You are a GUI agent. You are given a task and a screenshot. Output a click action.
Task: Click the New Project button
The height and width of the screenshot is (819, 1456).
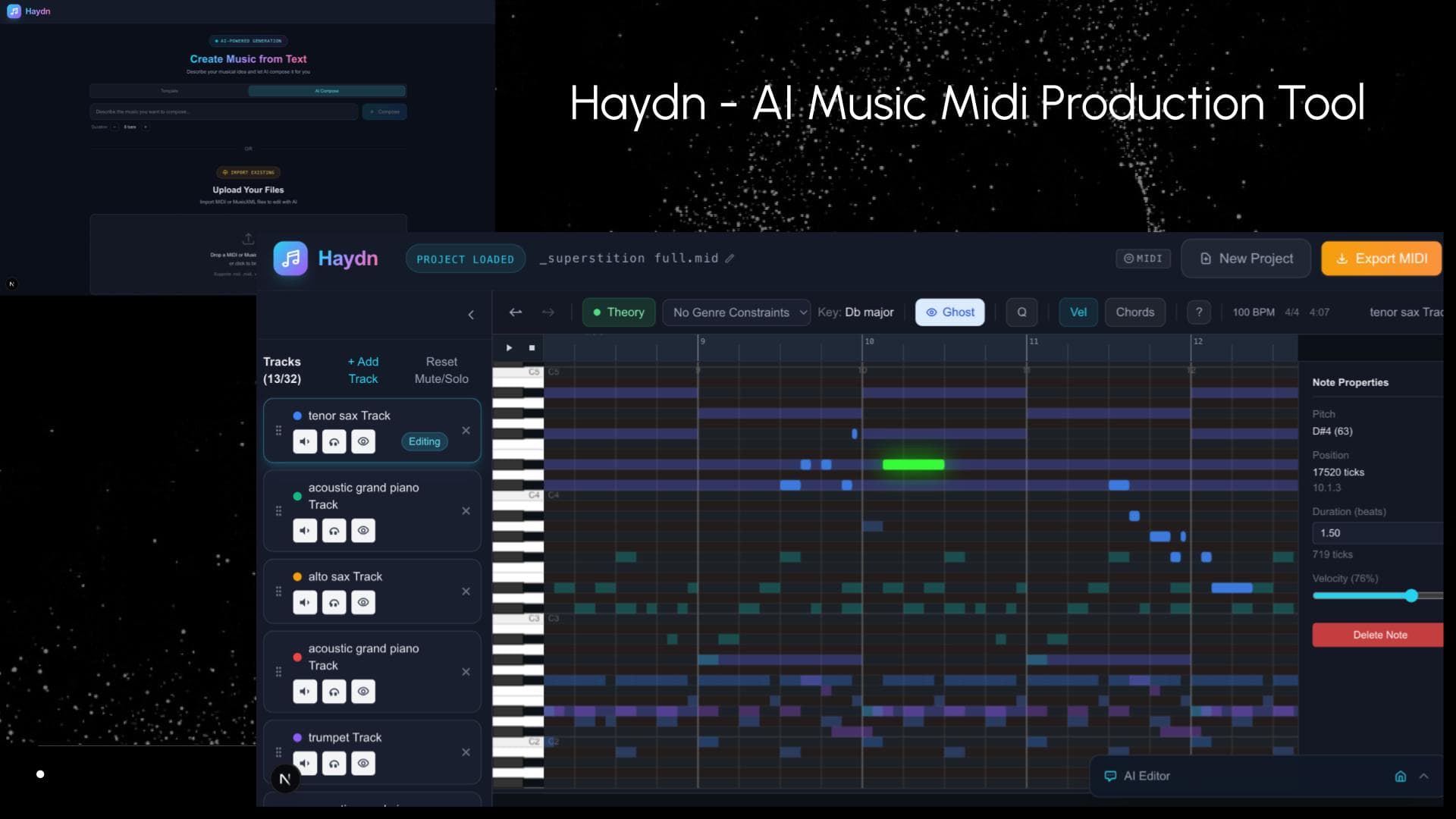point(1246,259)
